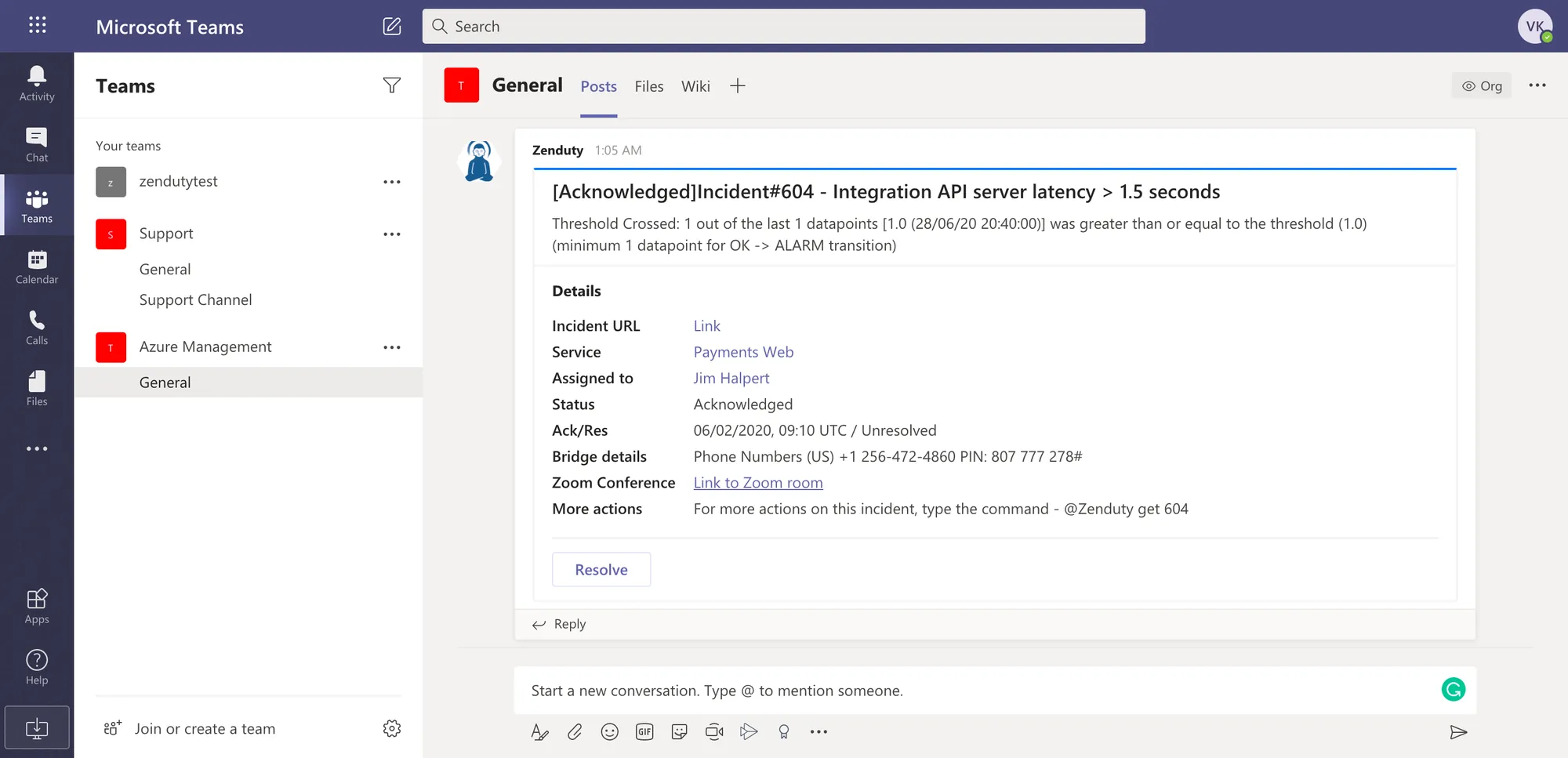Screen dimensions: 1568x758
Task: Open the GIF picker
Action: click(x=644, y=731)
